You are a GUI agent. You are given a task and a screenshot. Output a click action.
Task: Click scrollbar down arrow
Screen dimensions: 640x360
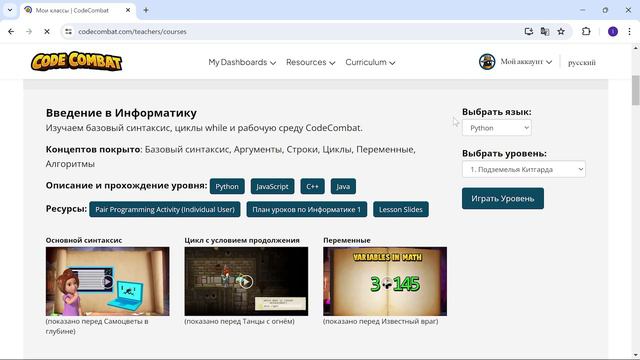coord(636,355)
